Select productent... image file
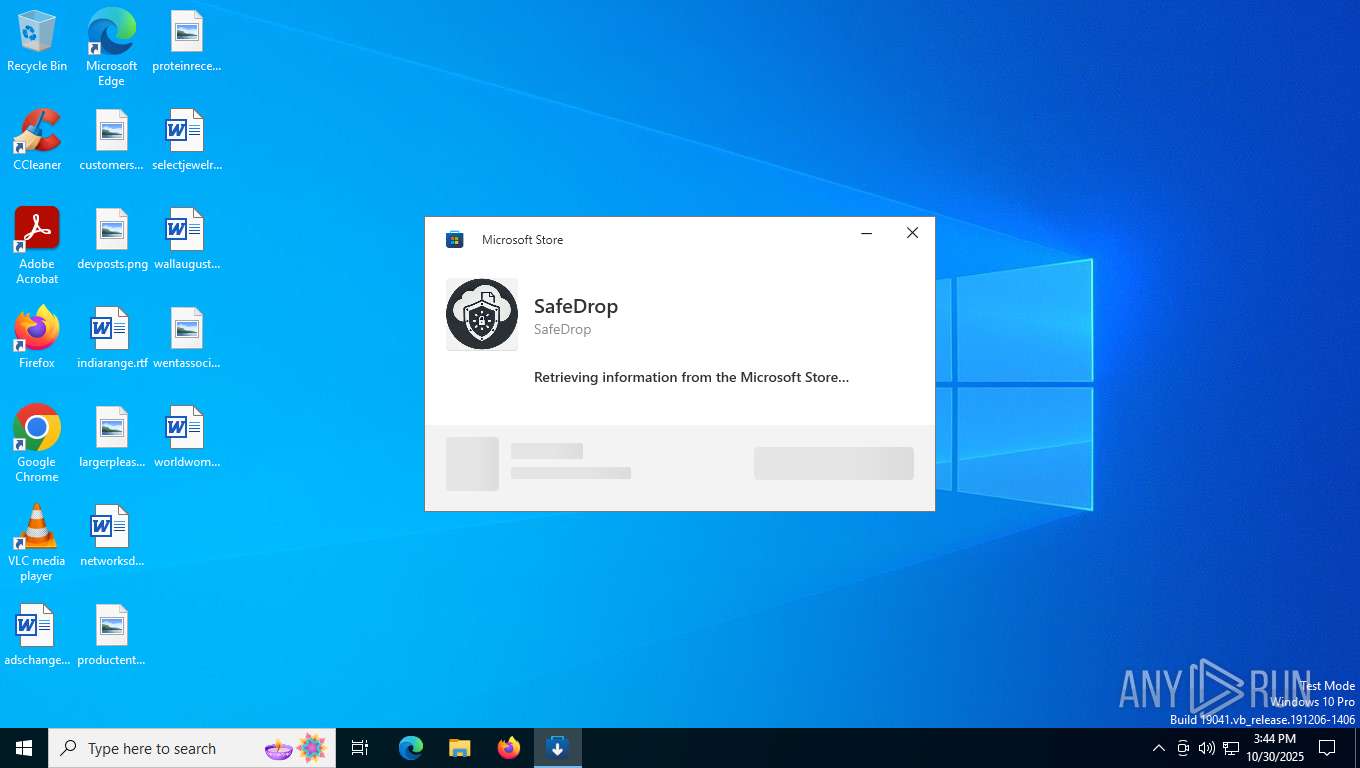 111,635
